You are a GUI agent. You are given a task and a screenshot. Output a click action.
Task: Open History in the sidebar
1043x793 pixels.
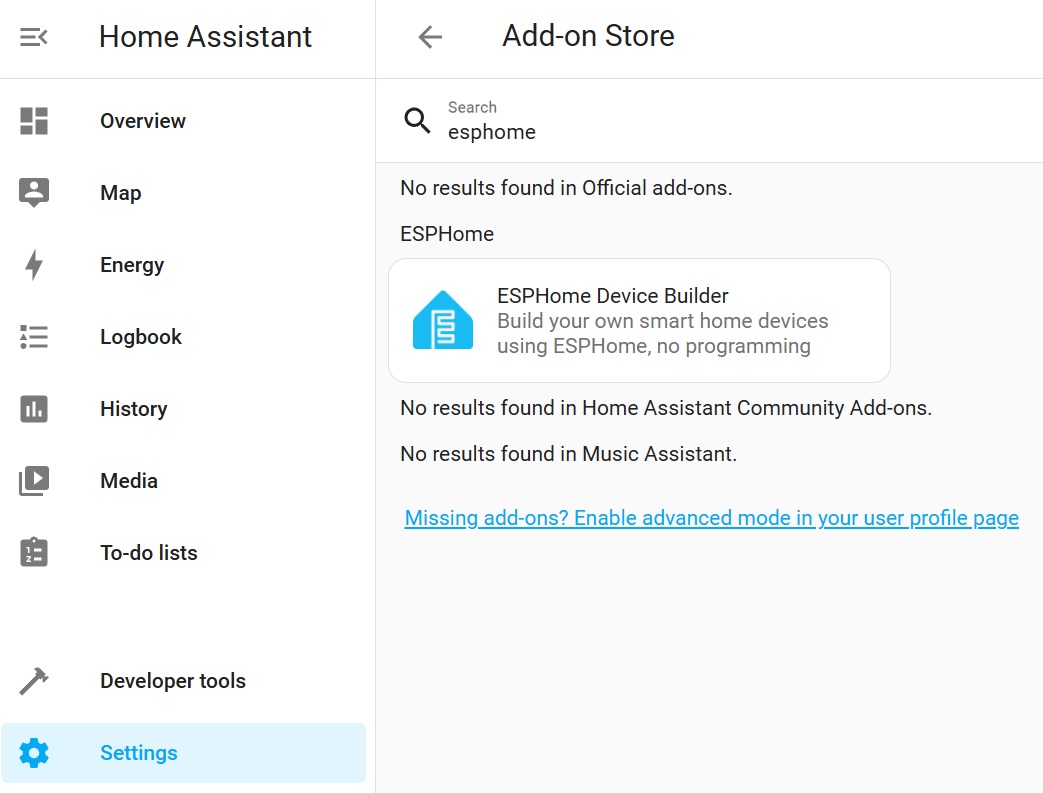(184, 408)
